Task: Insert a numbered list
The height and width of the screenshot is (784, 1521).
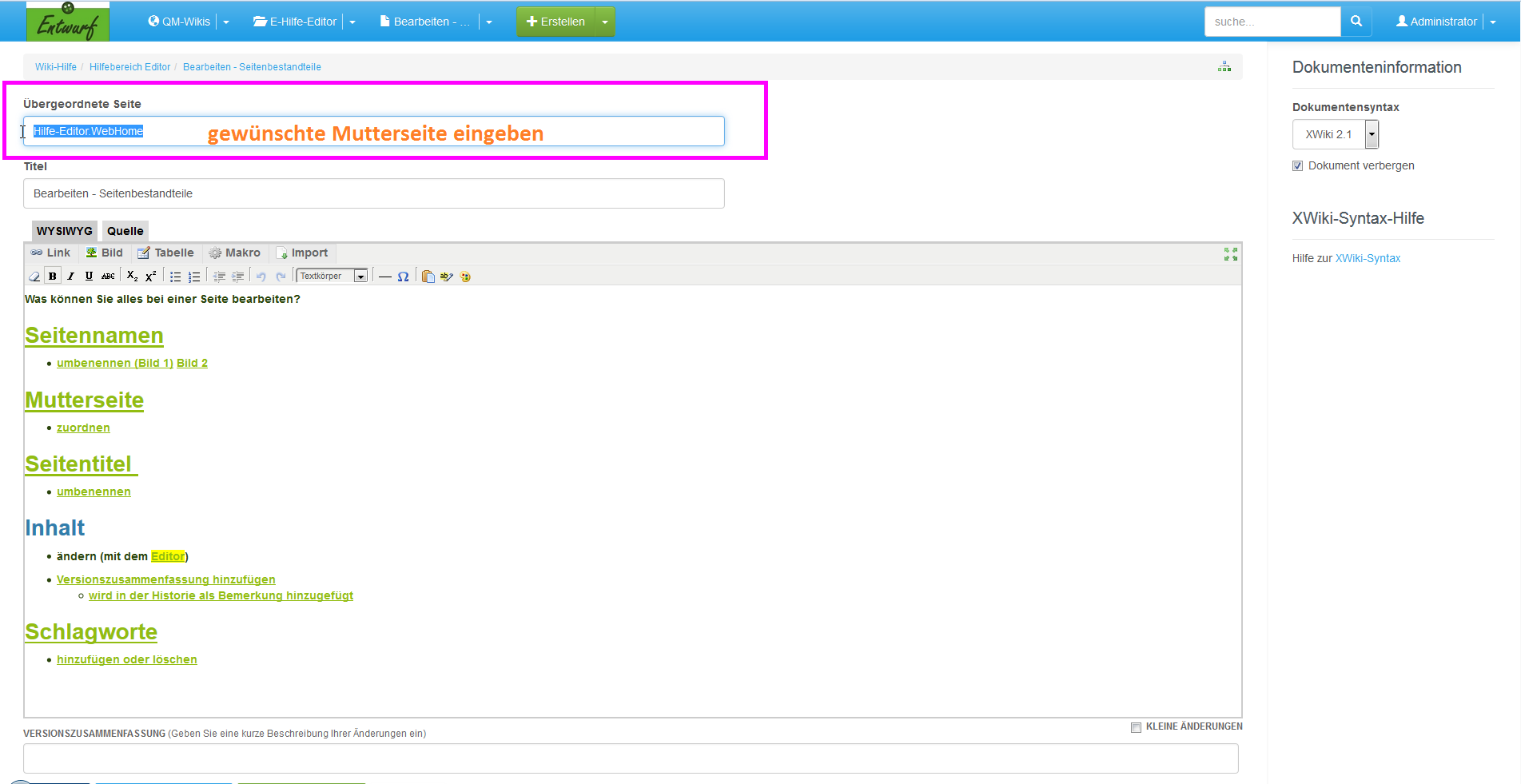Action: pyautogui.click(x=194, y=277)
